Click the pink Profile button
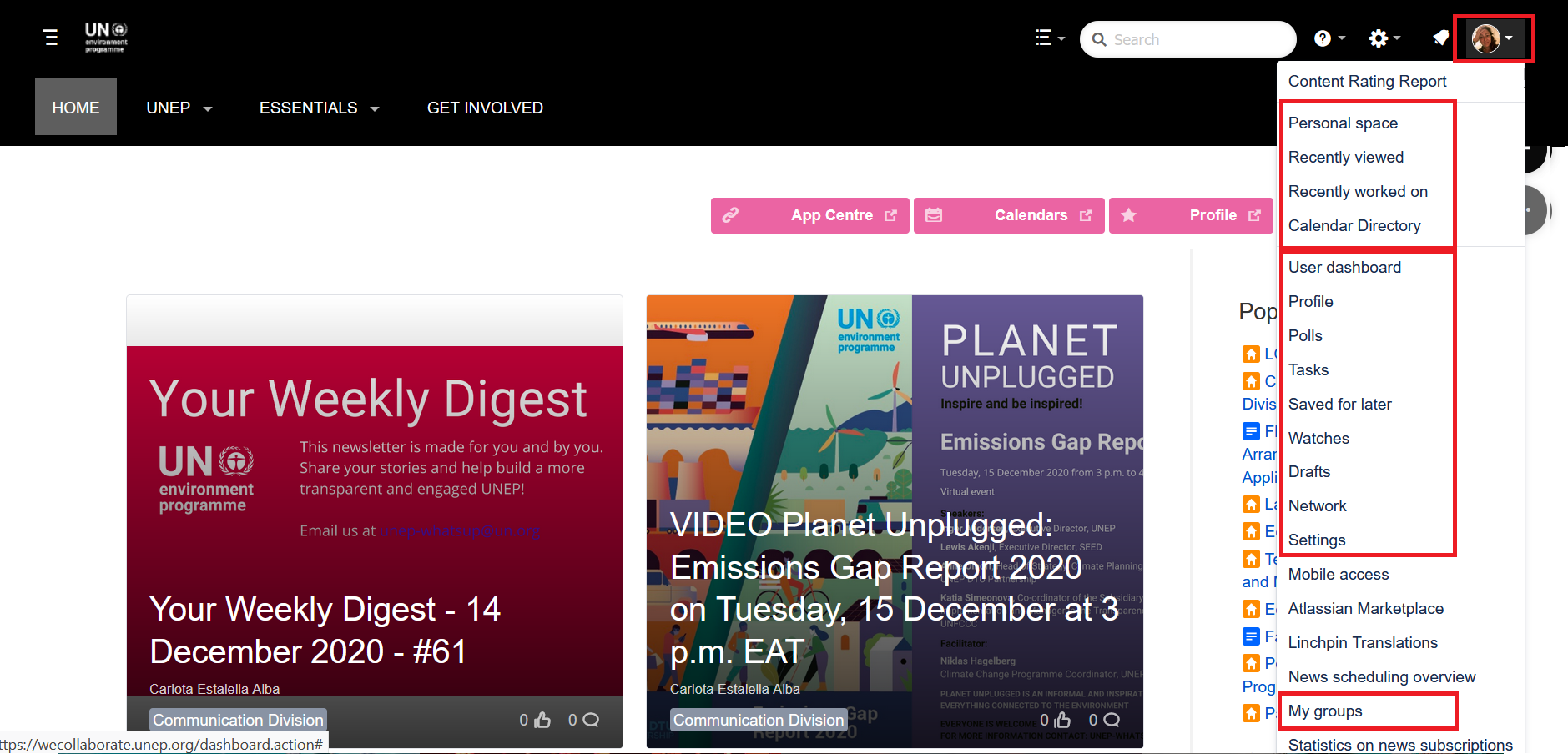 point(1191,215)
